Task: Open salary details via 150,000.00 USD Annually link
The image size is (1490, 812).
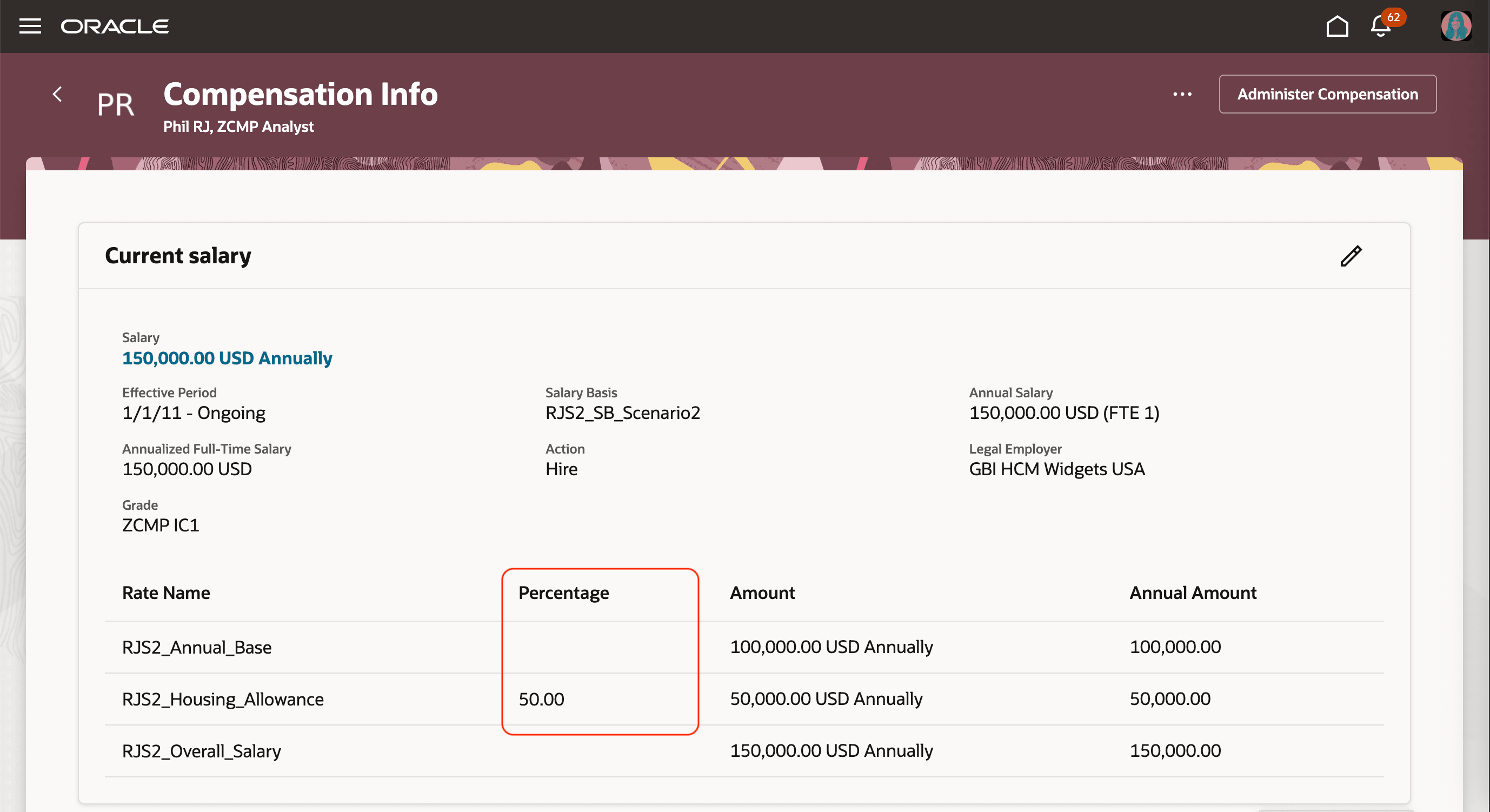Action: click(x=226, y=358)
